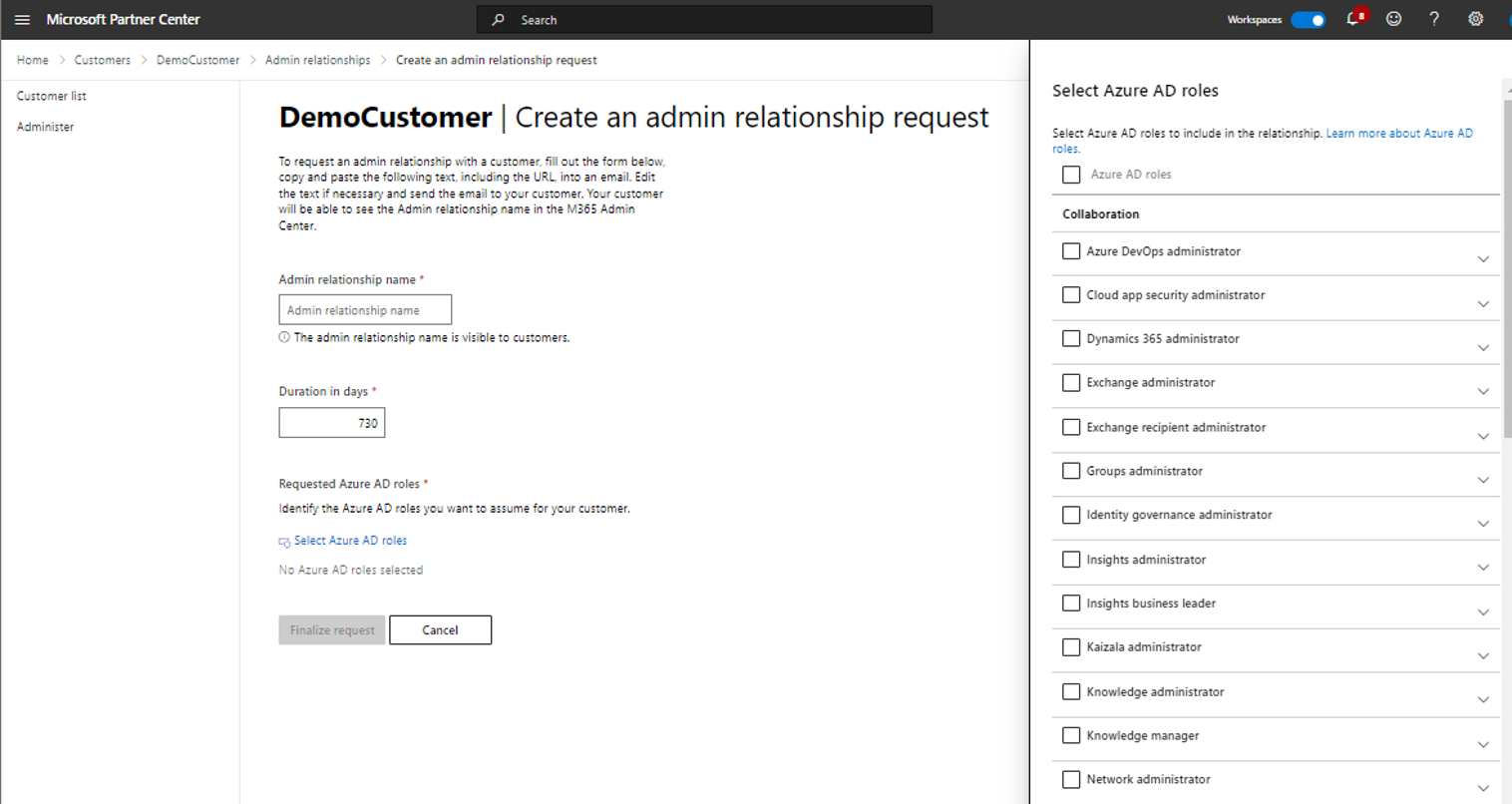Check Exchange recipient administrator
Viewport: 1512px width, 804px height.
[x=1071, y=427]
